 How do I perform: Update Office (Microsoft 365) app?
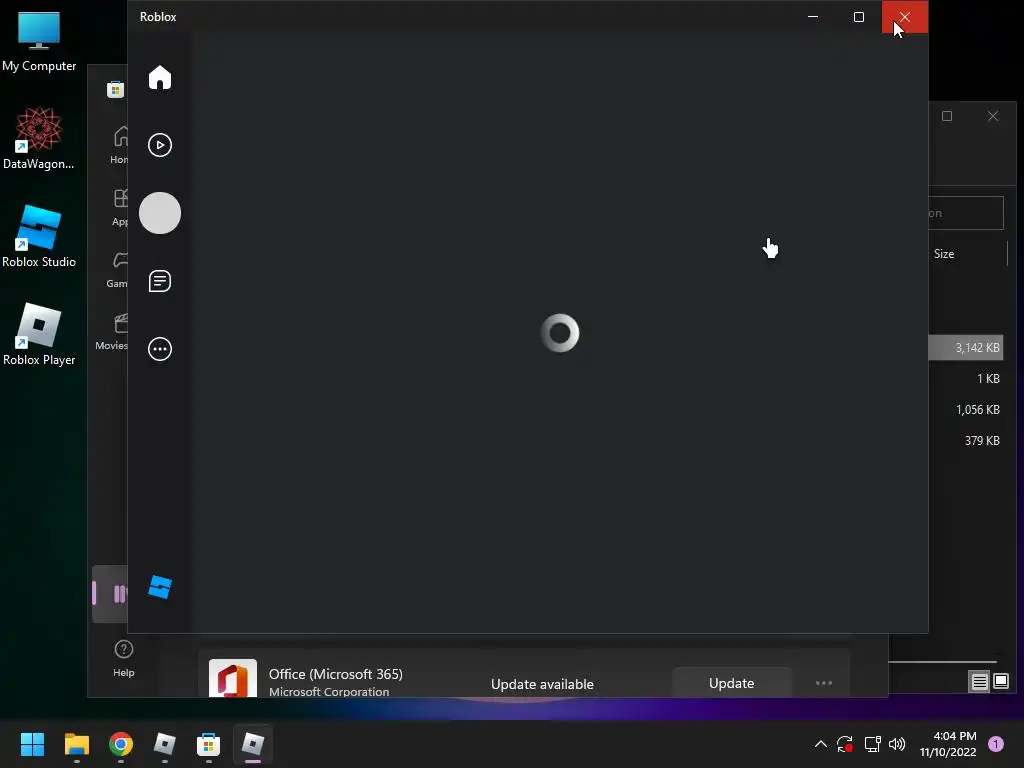pyautogui.click(x=731, y=682)
